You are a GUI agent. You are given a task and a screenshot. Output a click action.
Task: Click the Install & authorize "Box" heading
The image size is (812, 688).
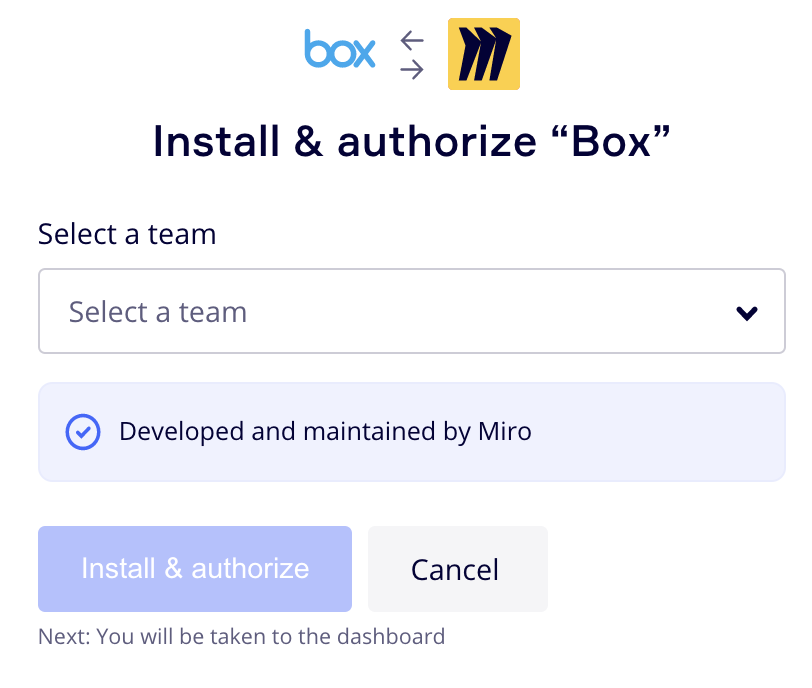tap(411, 142)
